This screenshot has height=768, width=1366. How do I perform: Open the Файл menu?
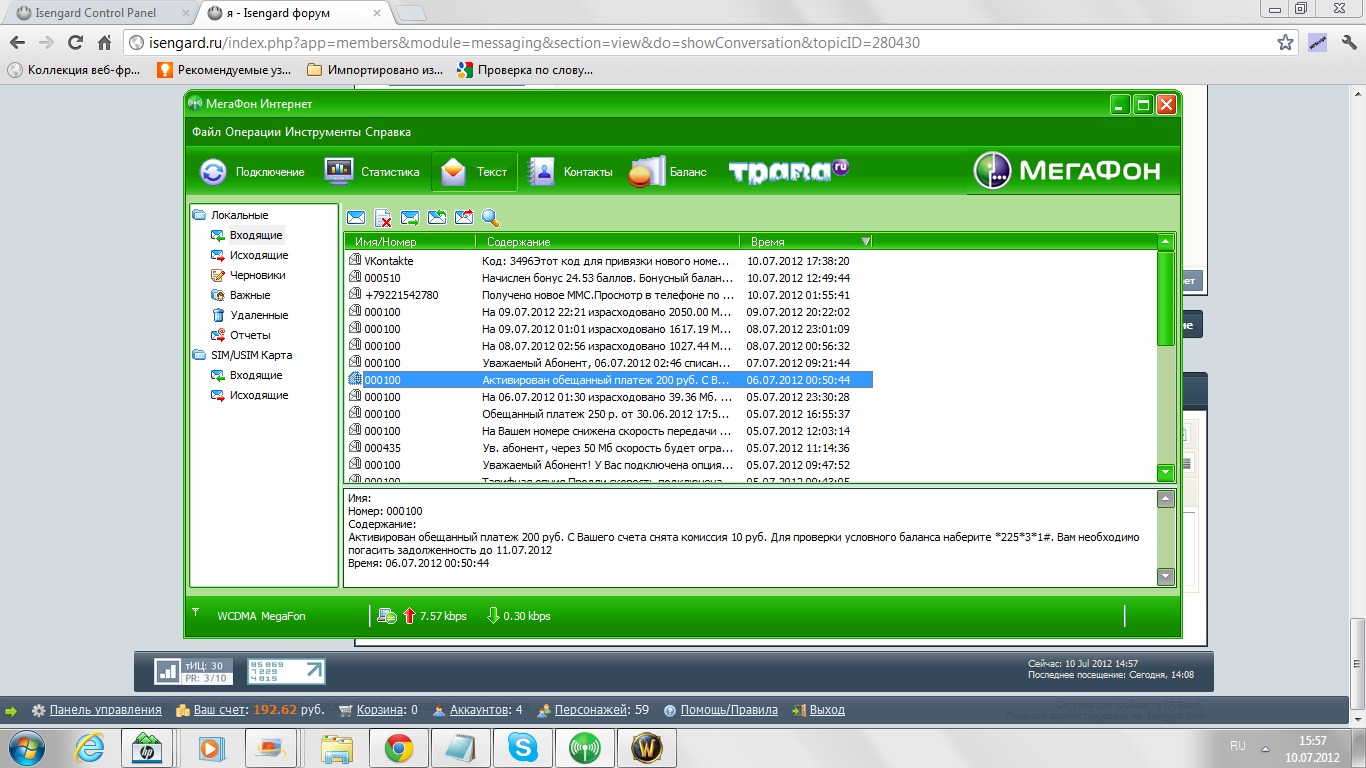click(x=206, y=132)
